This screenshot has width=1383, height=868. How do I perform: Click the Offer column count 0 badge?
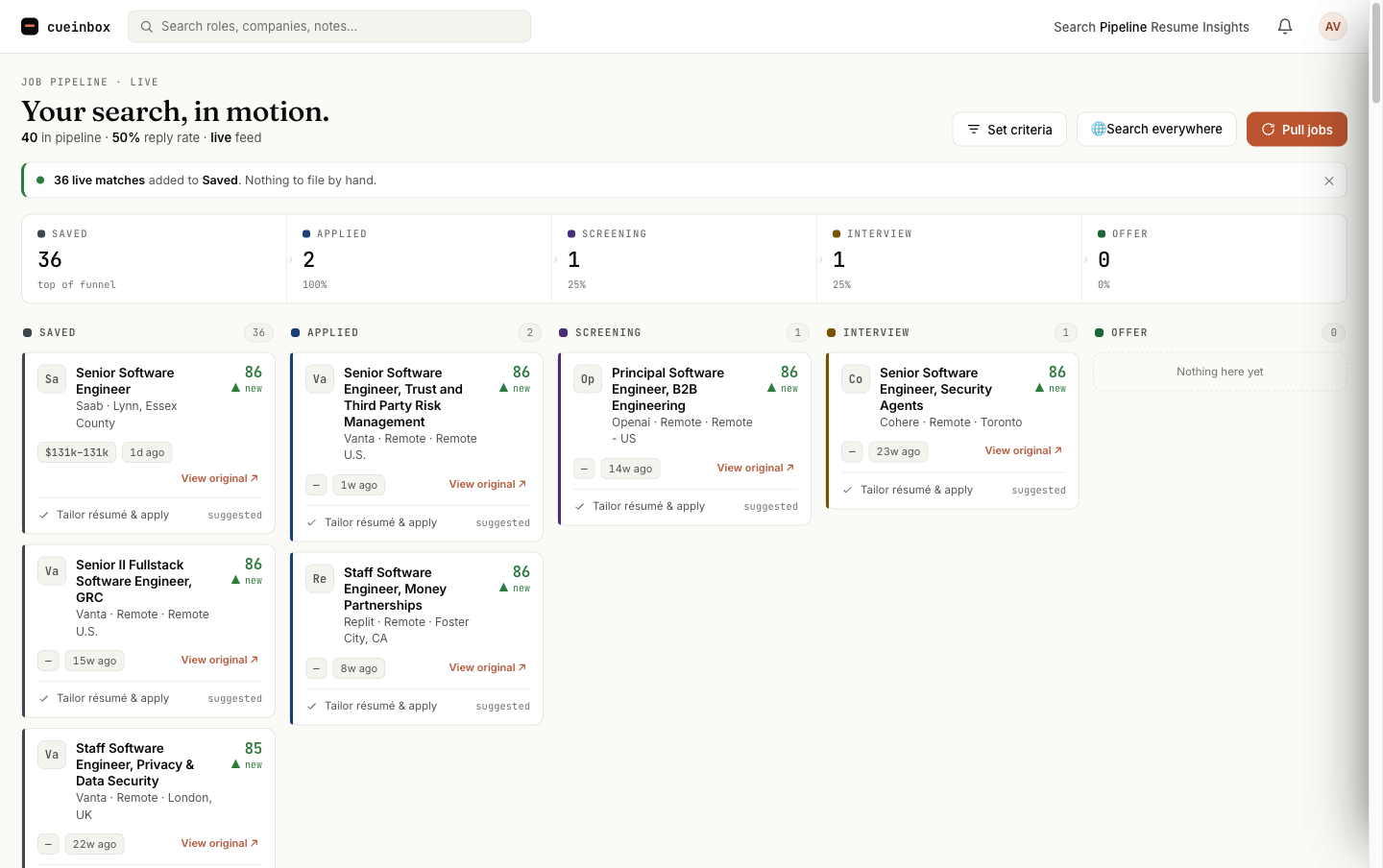[1333, 332]
